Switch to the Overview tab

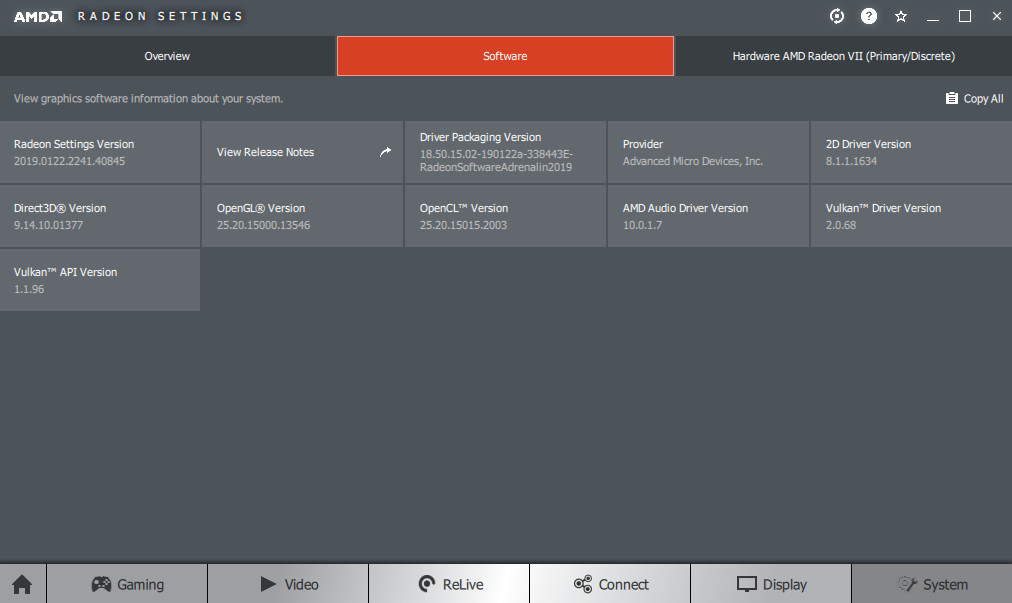coord(167,56)
